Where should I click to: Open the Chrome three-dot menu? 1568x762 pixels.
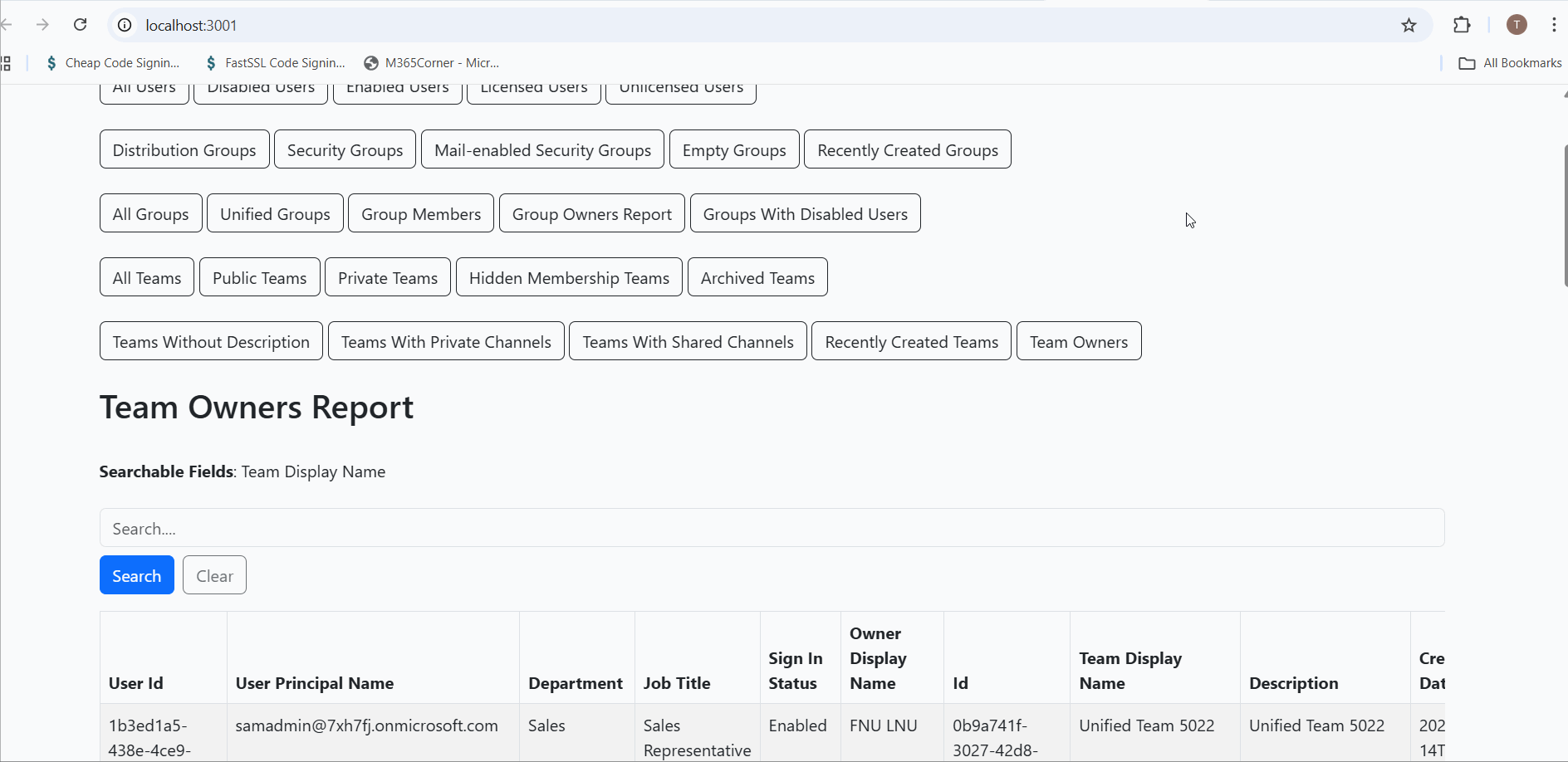(1554, 25)
